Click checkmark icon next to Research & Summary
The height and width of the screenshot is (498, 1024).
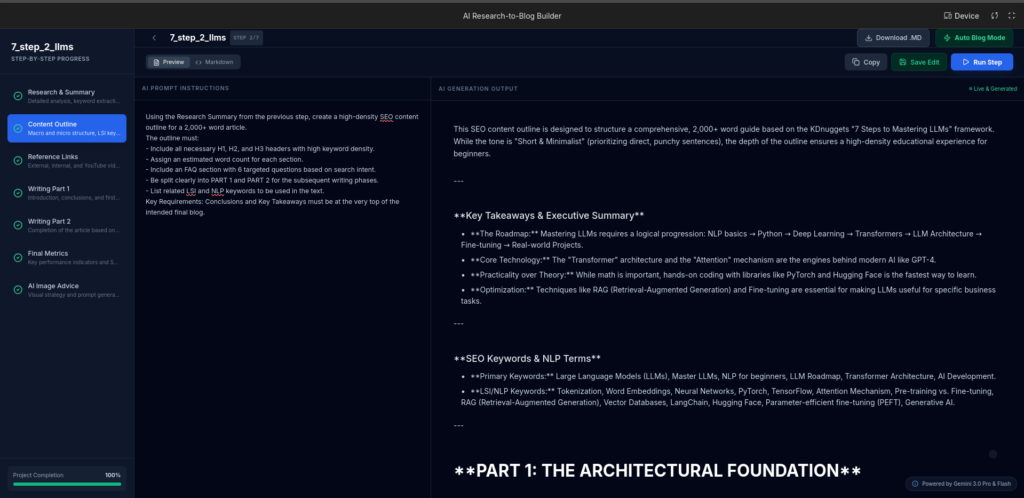point(18,96)
